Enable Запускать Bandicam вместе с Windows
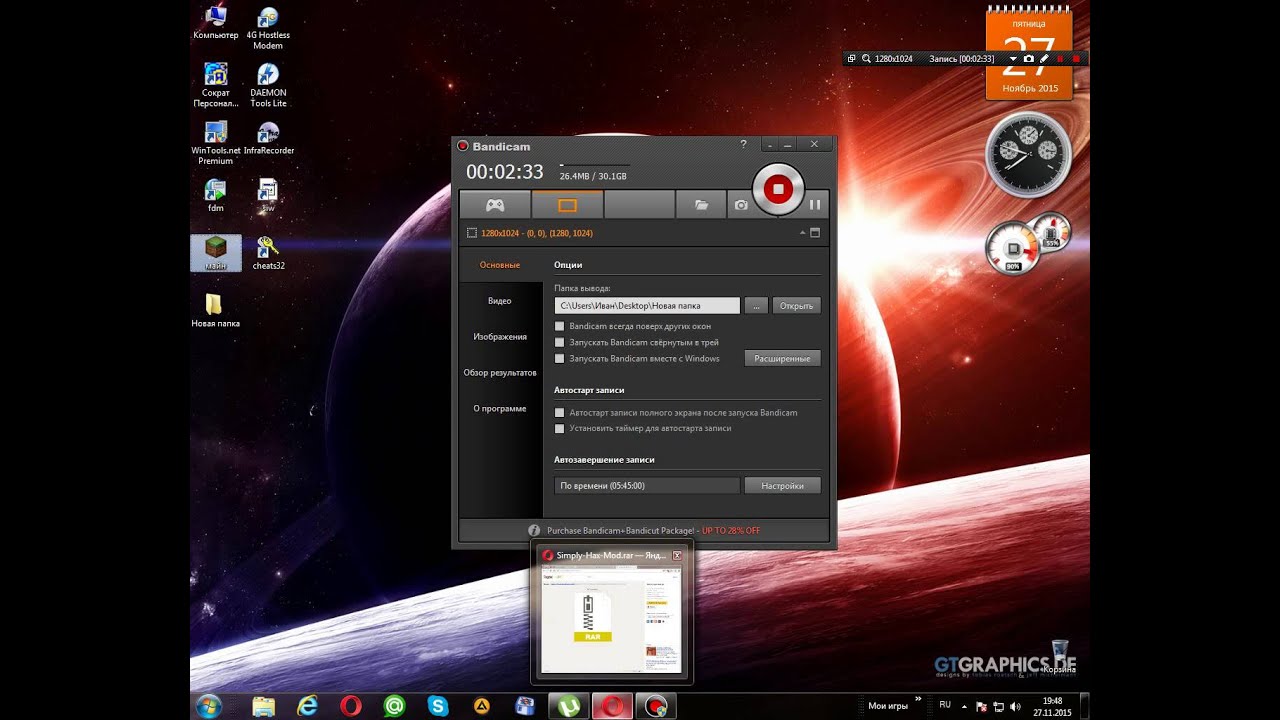 pos(560,359)
